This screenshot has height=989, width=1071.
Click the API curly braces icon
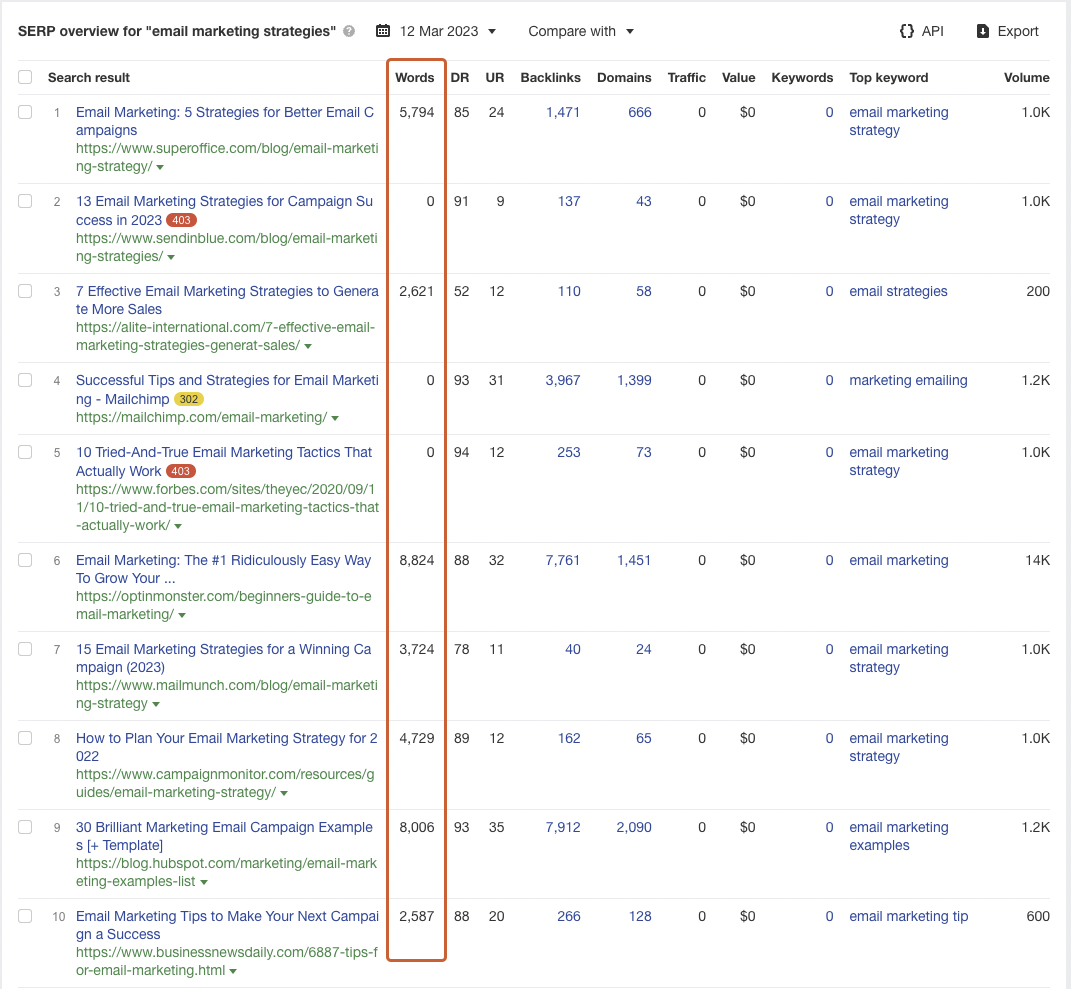click(x=906, y=31)
